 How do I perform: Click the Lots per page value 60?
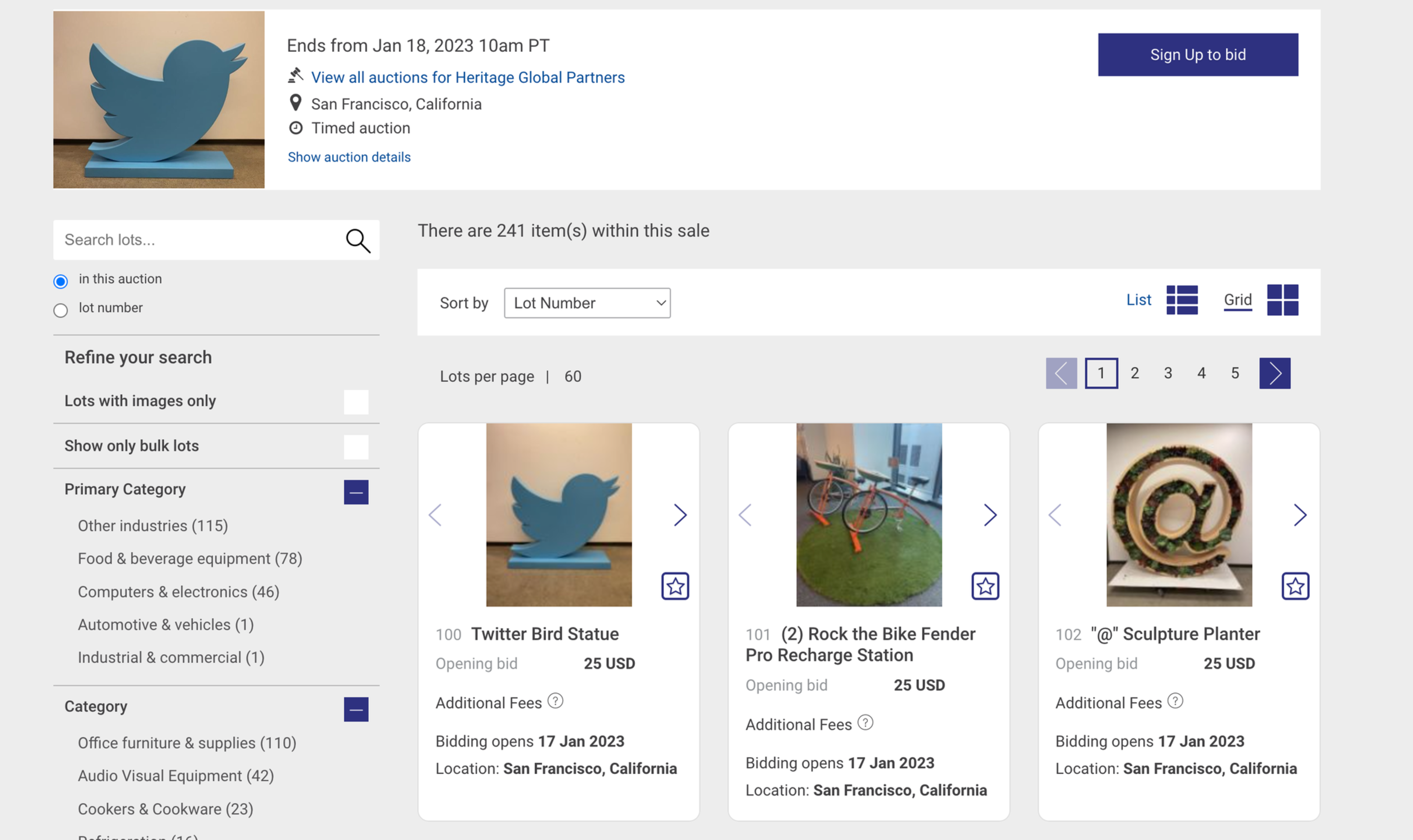pyautogui.click(x=572, y=376)
